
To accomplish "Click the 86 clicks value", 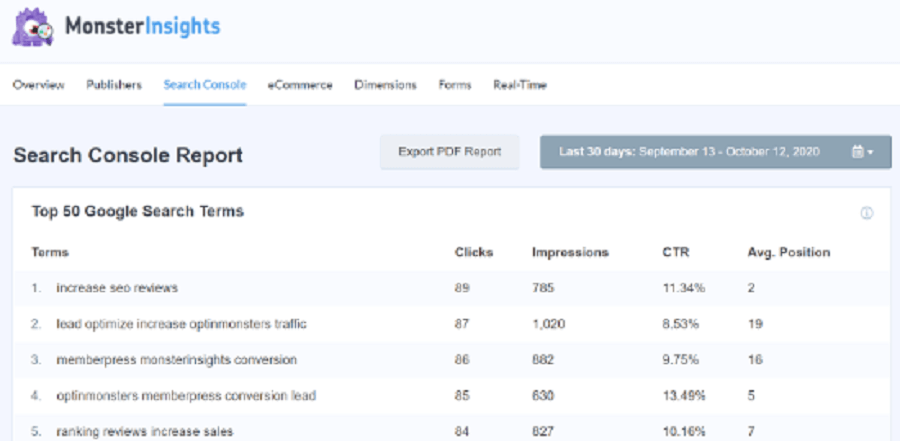I will point(462,360).
